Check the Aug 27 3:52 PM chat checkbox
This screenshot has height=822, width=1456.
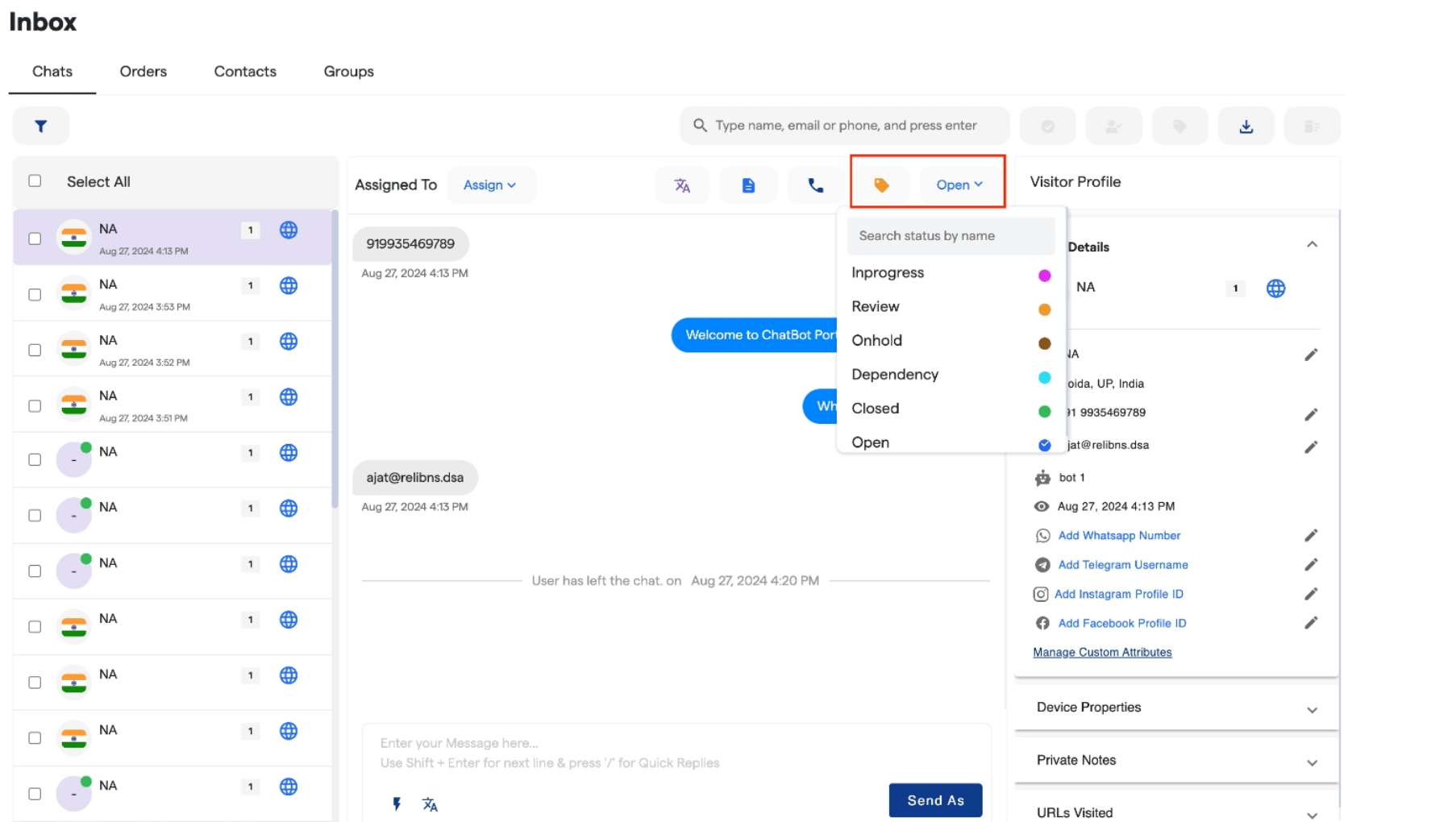pos(35,350)
